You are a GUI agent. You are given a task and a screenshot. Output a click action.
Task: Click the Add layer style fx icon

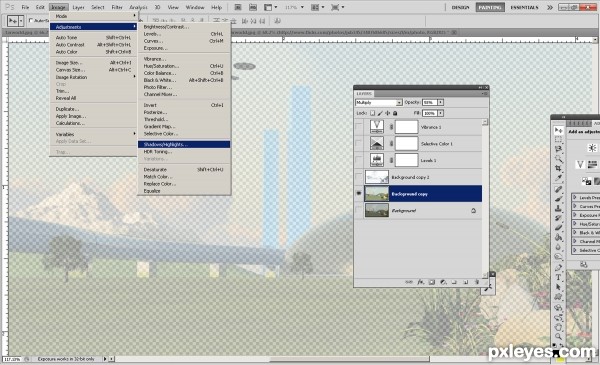coord(420,282)
